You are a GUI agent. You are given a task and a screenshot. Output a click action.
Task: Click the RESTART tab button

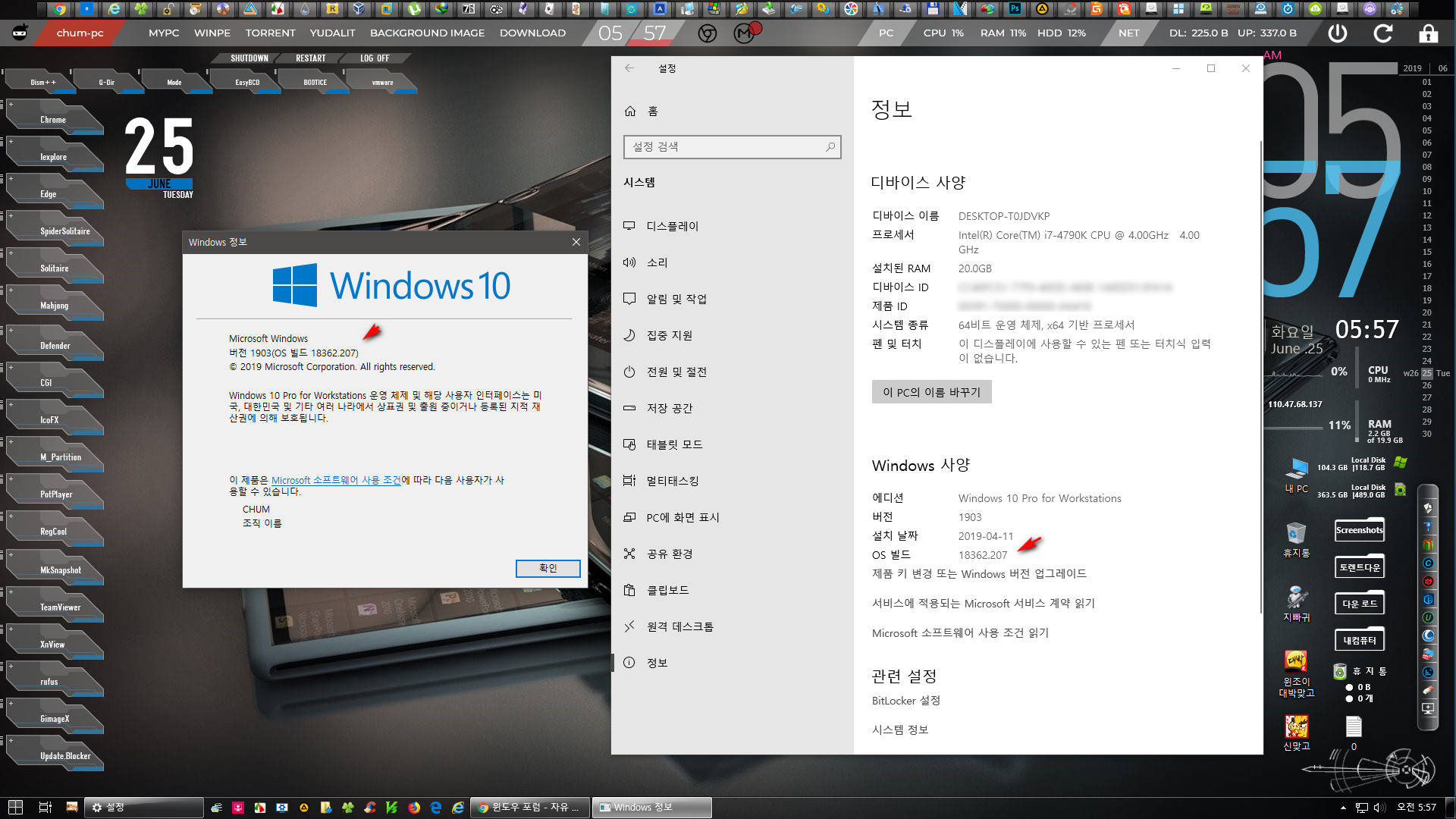[x=311, y=58]
